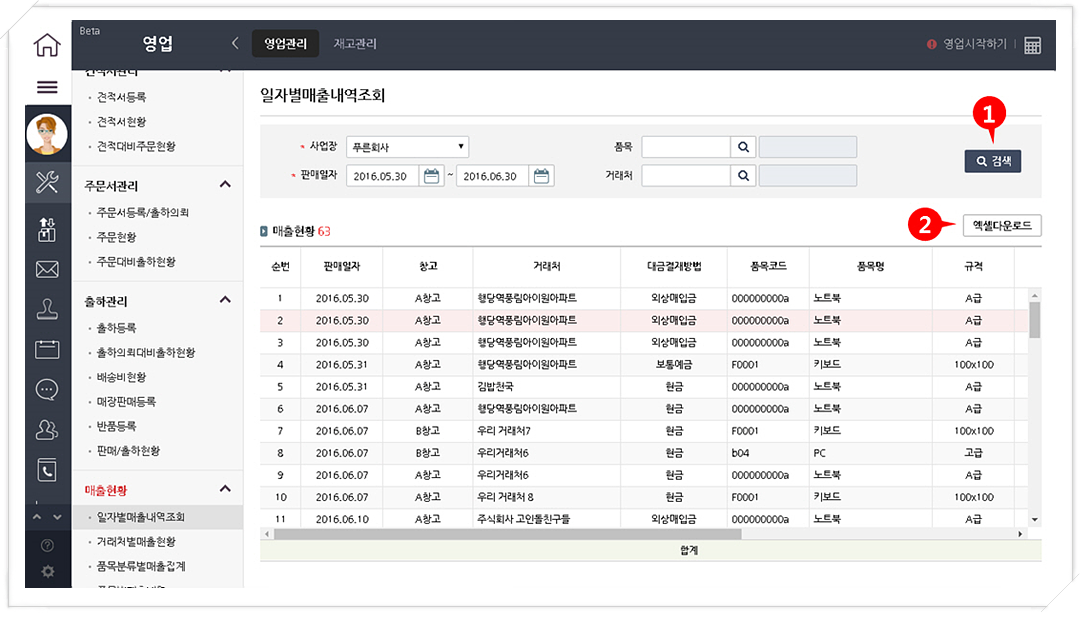Click the 엑셀다운로드 button
This screenshot has width=1081, height=618.
pyautogui.click(x=1002, y=226)
